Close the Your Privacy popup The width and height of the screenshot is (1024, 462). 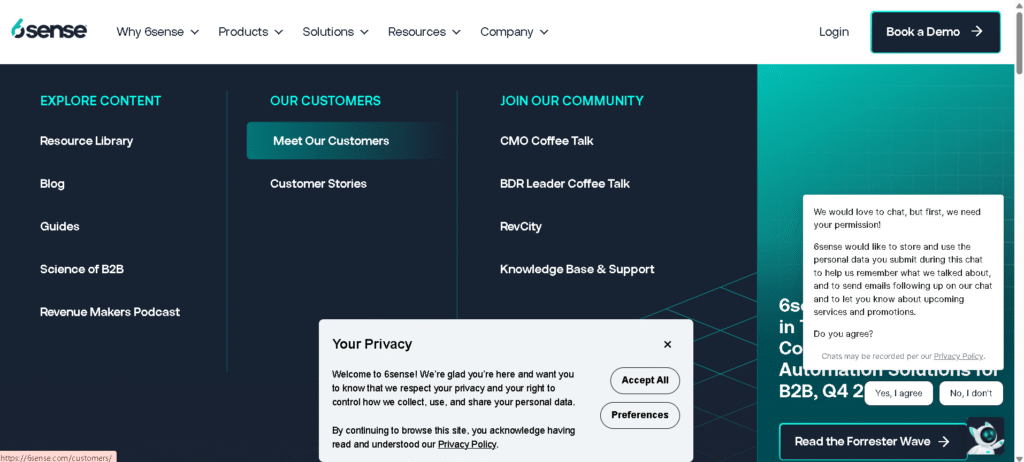click(667, 344)
